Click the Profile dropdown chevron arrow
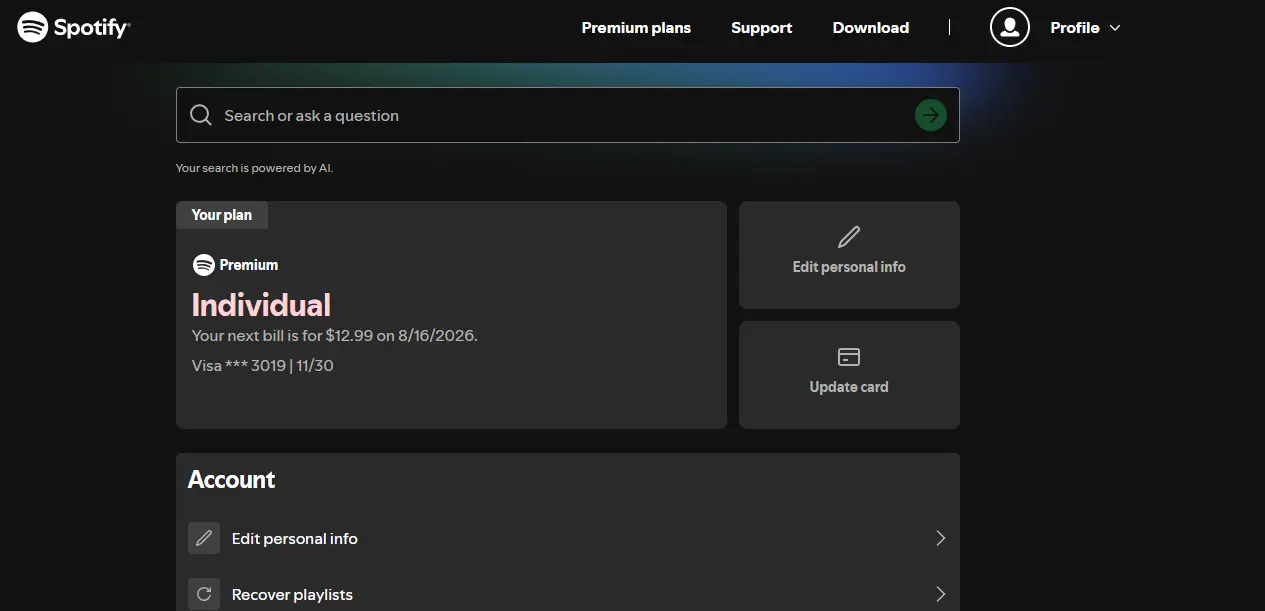 (1115, 28)
